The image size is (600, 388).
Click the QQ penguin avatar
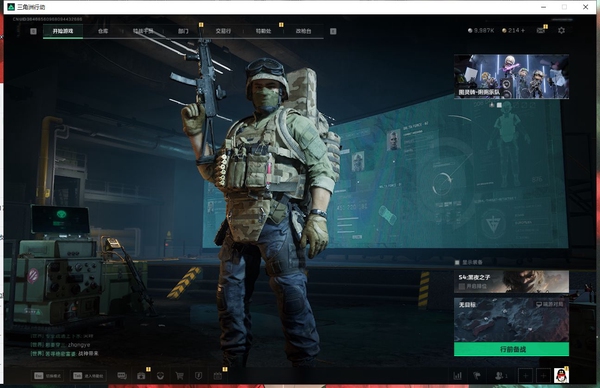point(561,375)
